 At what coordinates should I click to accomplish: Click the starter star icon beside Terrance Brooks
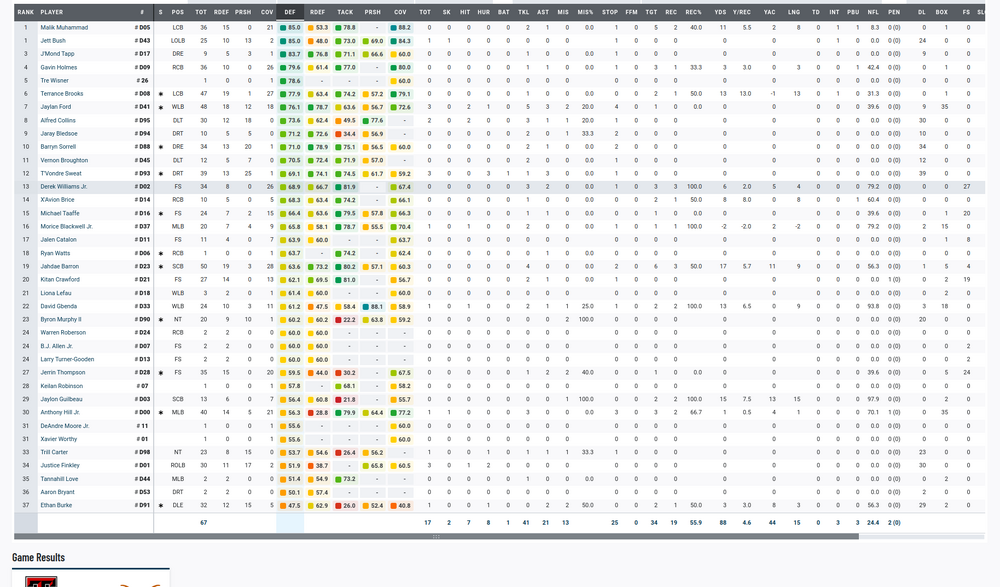point(161,93)
